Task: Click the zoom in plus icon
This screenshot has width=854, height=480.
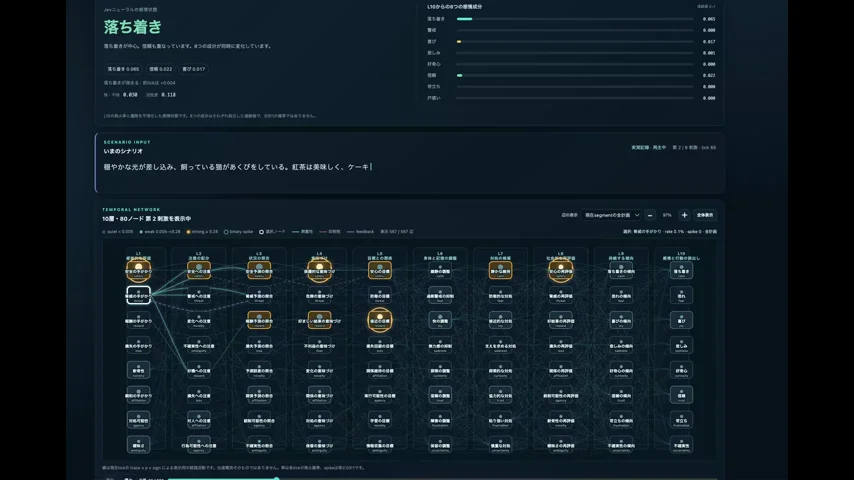Action: [x=684, y=215]
